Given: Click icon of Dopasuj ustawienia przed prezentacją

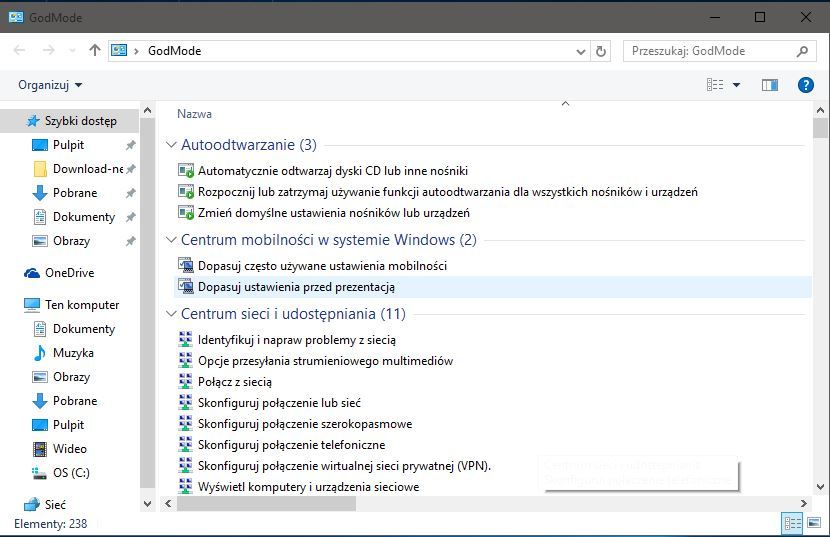Looking at the screenshot, I should (186, 287).
